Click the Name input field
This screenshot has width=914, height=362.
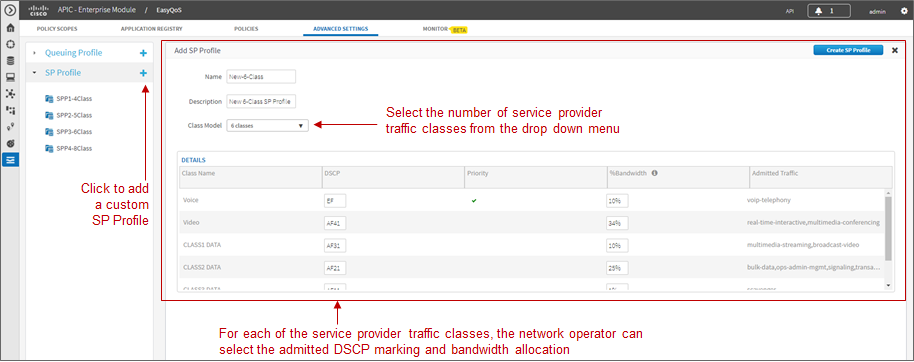coord(261,76)
